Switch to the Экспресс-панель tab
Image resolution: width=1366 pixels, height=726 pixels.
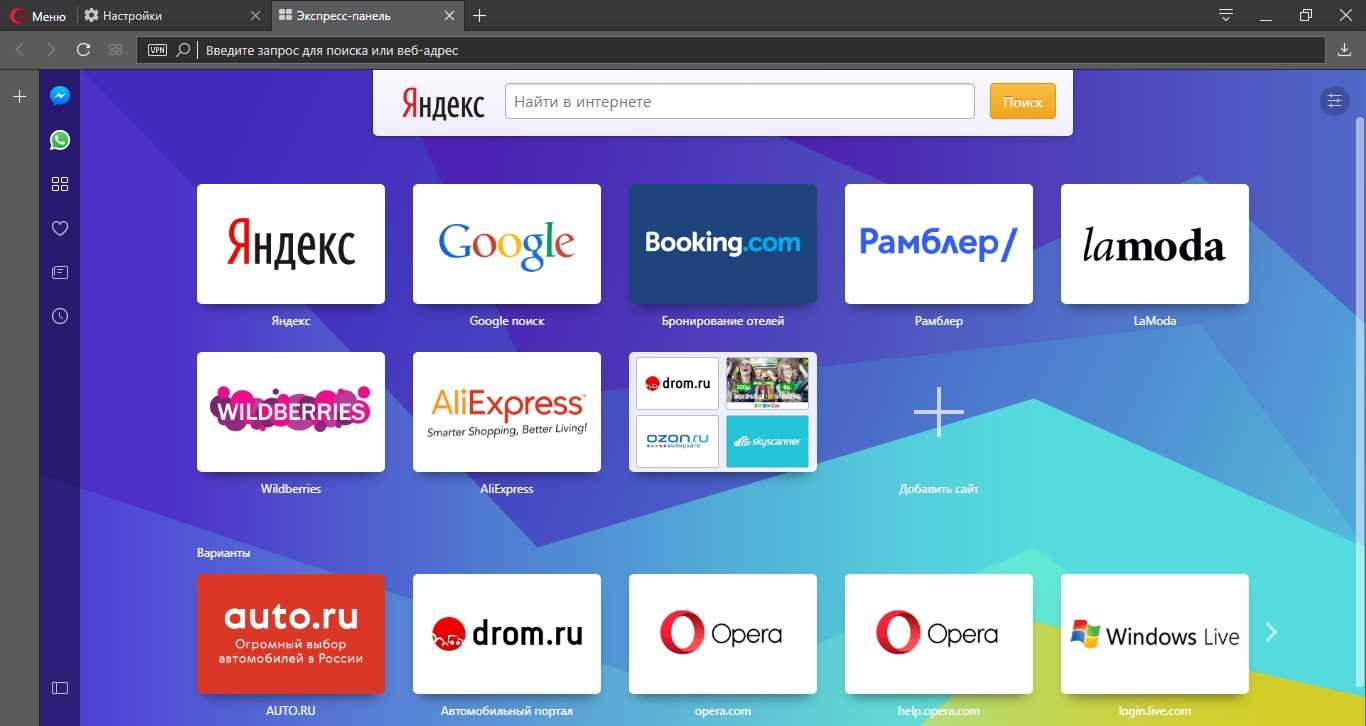tap(366, 16)
